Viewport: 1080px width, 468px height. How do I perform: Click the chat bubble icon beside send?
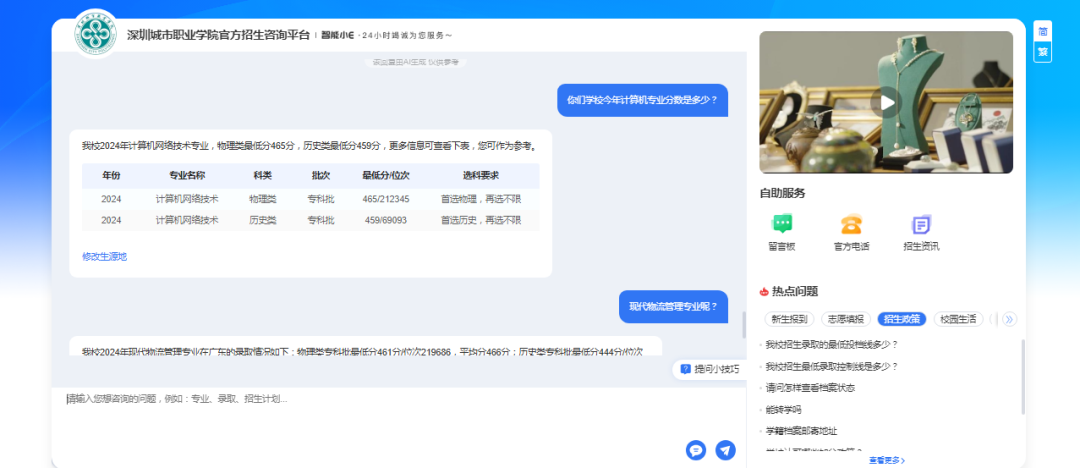[696, 450]
